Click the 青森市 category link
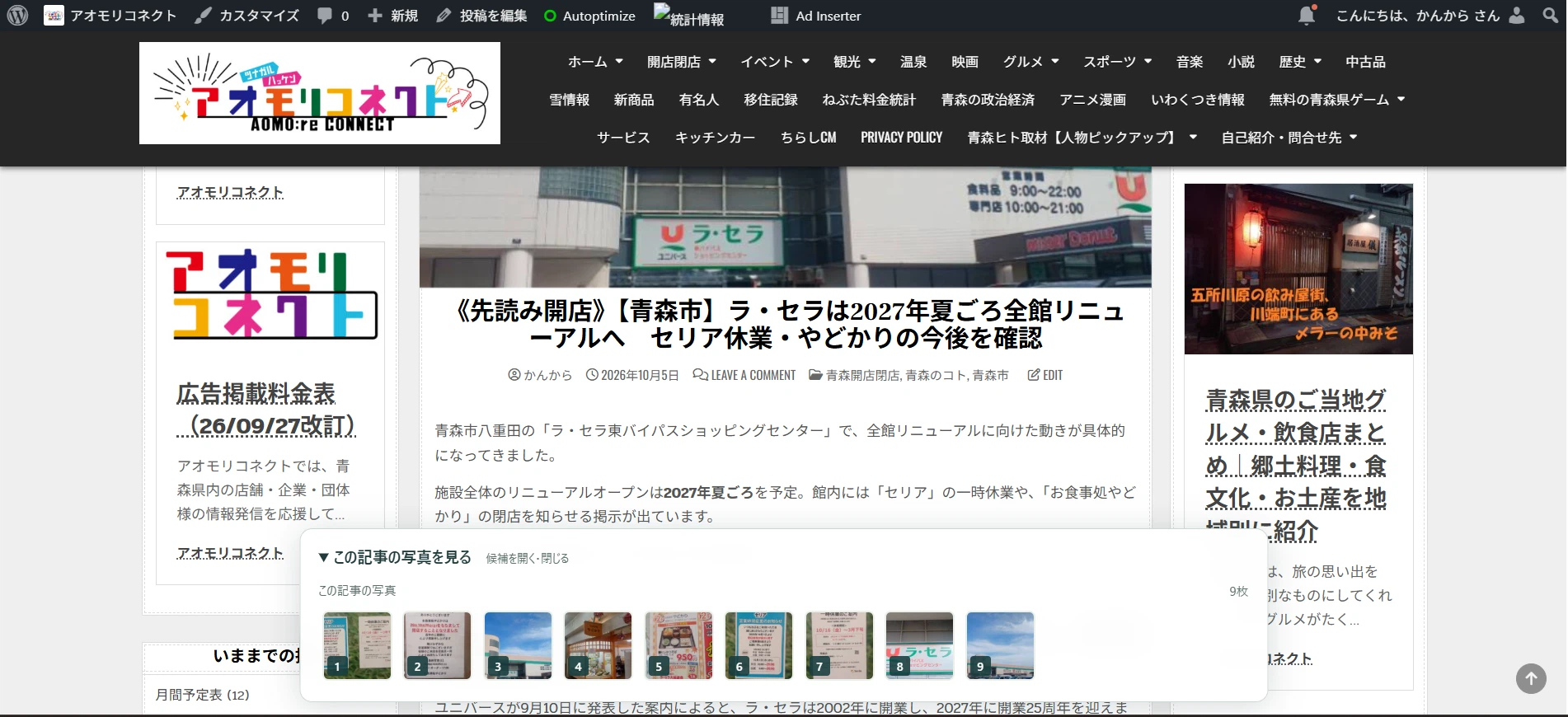The image size is (1568, 717). coord(990,375)
